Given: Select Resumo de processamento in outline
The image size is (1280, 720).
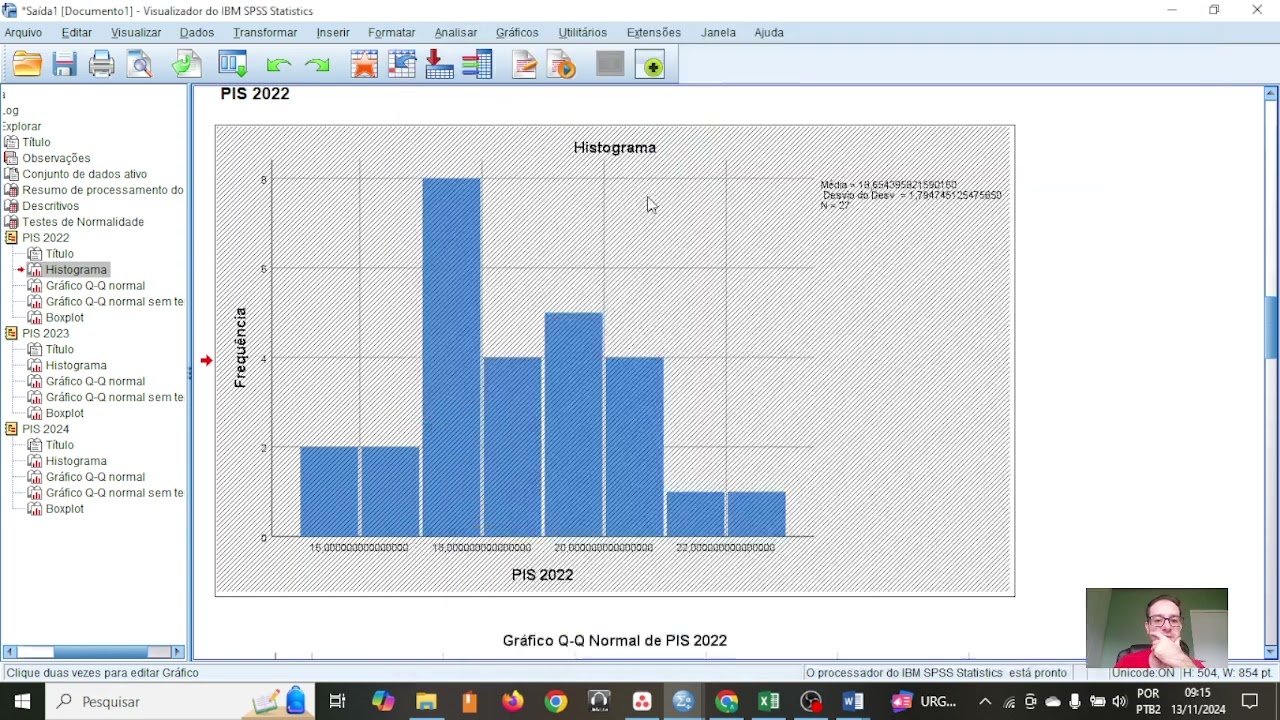Looking at the screenshot, I should (x=103, y=190).
